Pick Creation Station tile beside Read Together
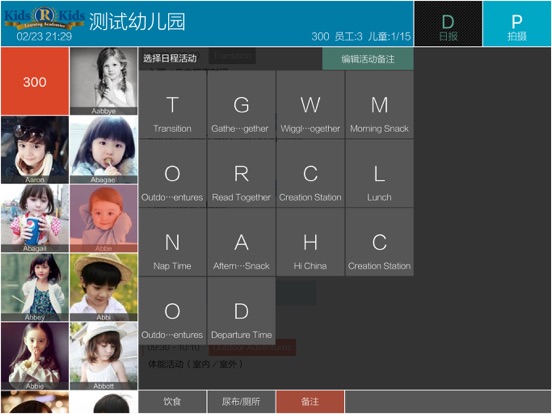 [310, 173]
